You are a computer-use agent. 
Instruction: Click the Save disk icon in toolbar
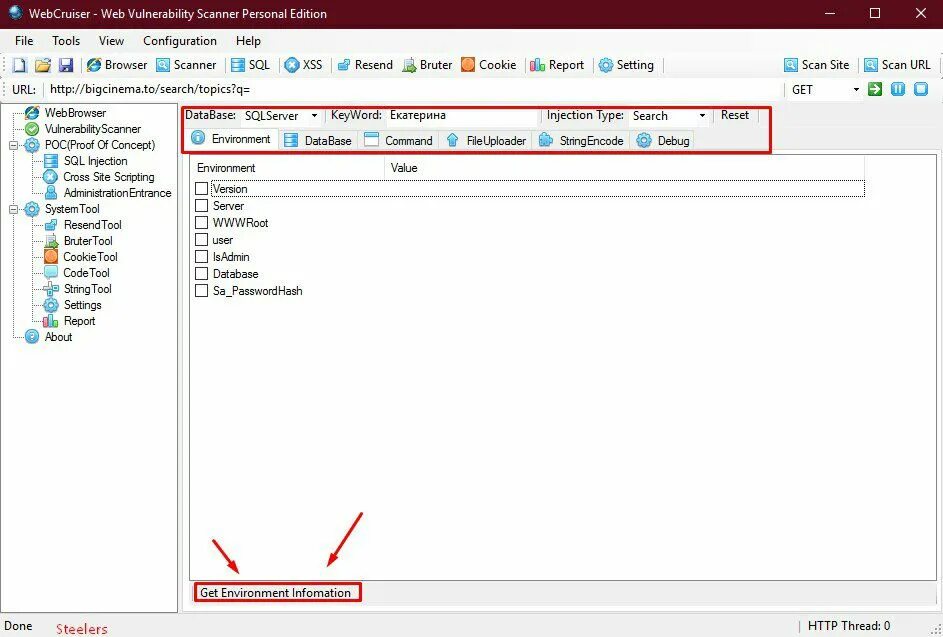click(66, 65)
